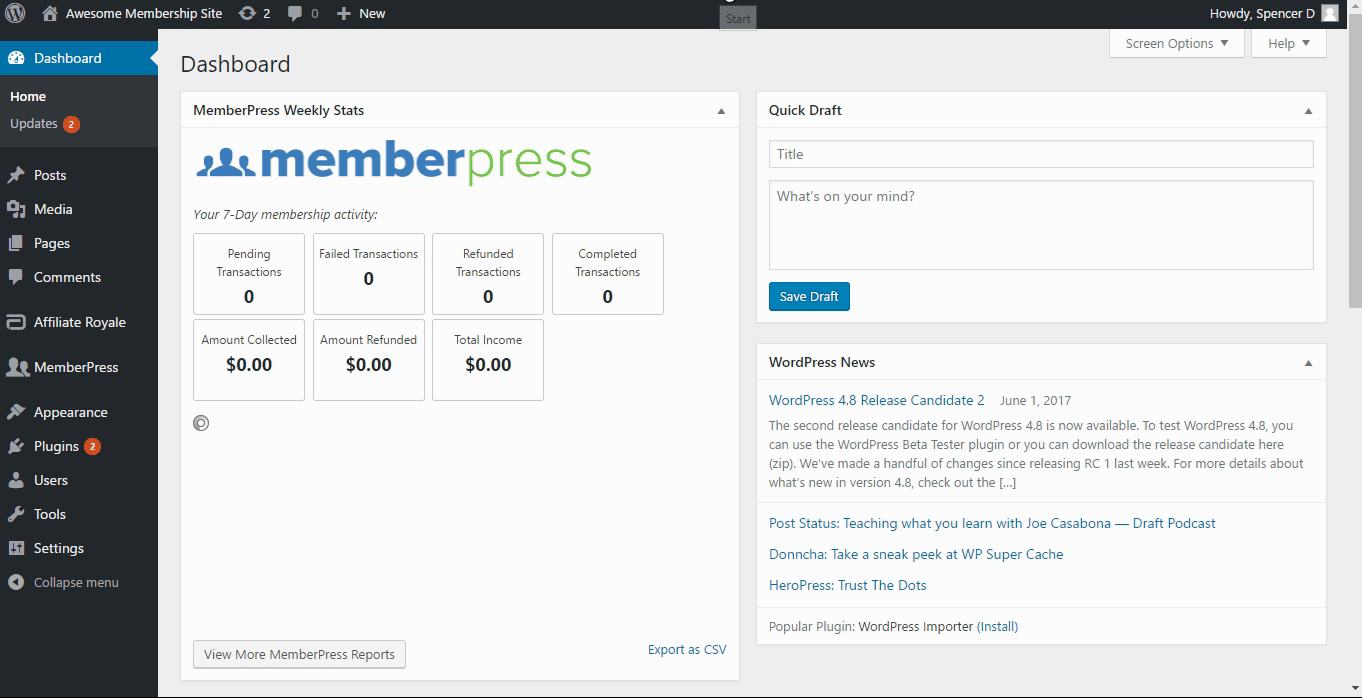Click the plus icon beside New
The width and height of the screenshot is (1362, 698).
[343, 14]
